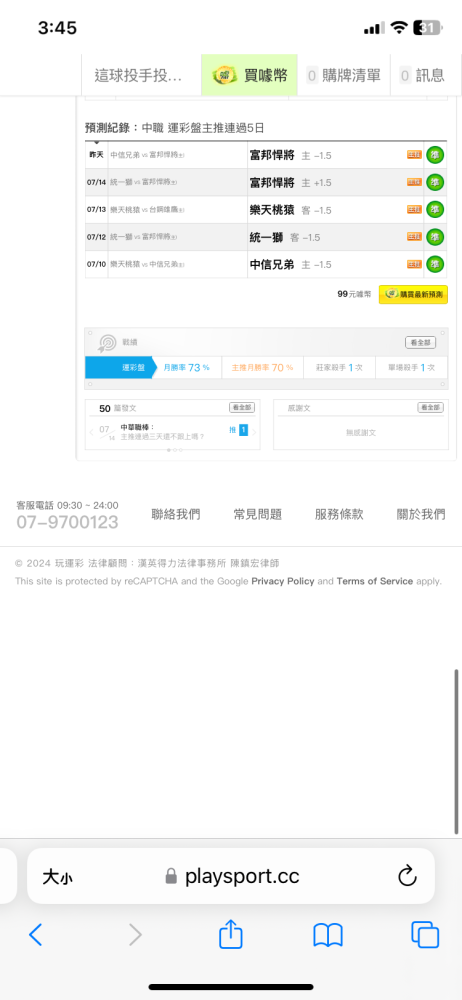462x1000 pixels.
Task: Click 看全部 in the 篇發文 box
Action: click(x=242, y=408)
